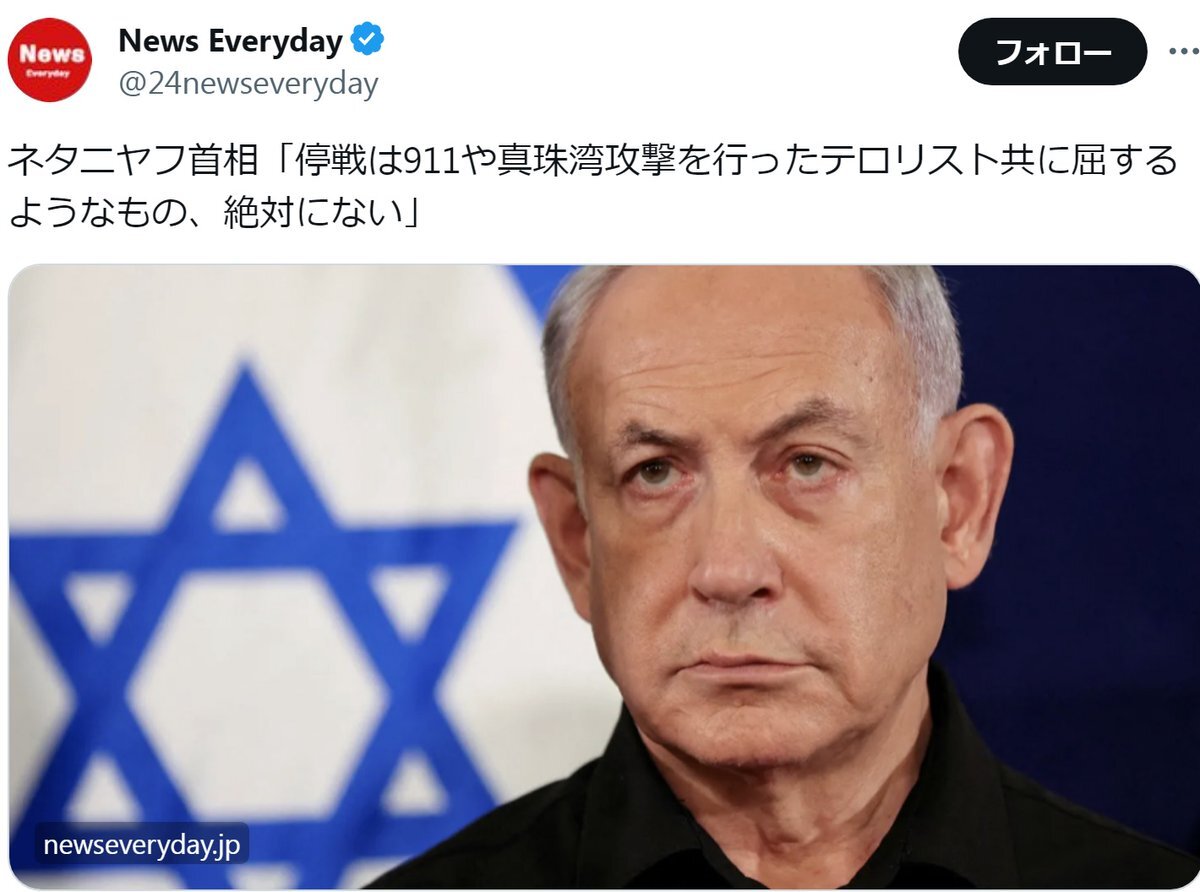Viewport: 1200px width, 892px height.
Task: Click the tweet text beginning ネタニヤフ首相
Action: [593, 187]
